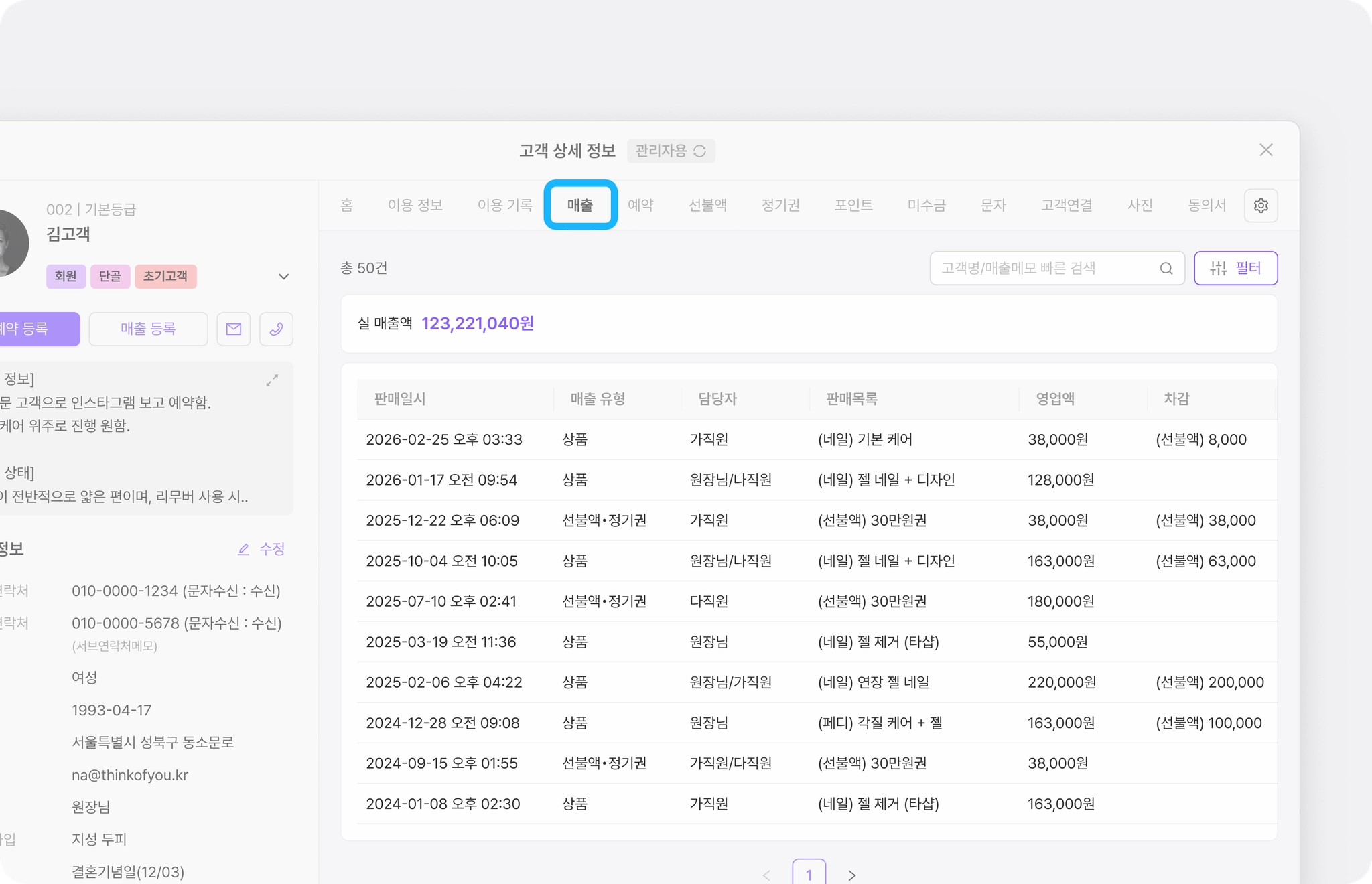Open the 선불액 tab
This screenshot has width=1372, height=884.
point(707,205)
